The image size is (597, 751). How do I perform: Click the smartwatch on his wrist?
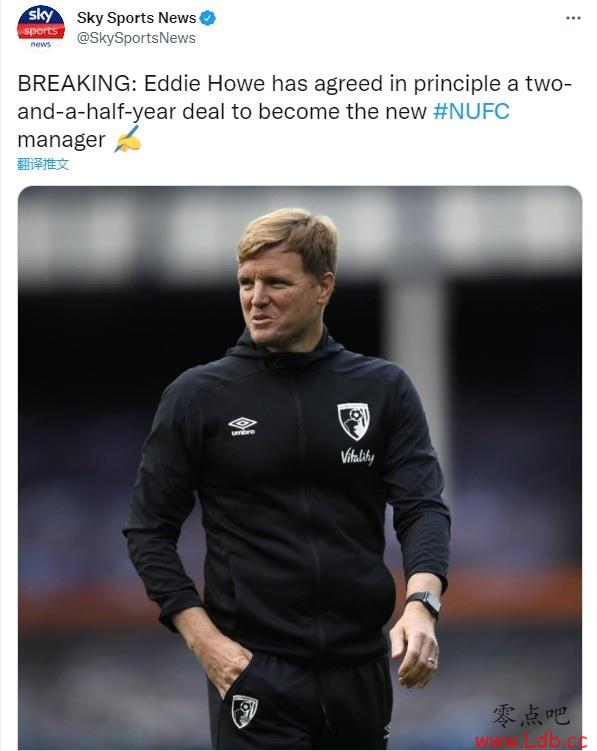pos(425,603)
